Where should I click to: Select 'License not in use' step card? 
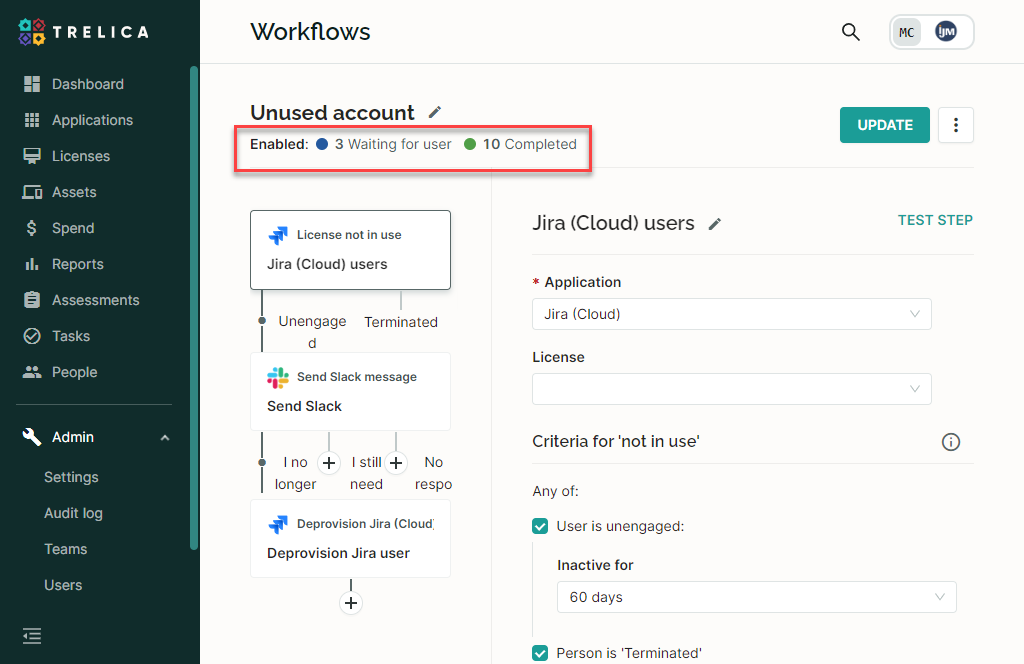350,250
